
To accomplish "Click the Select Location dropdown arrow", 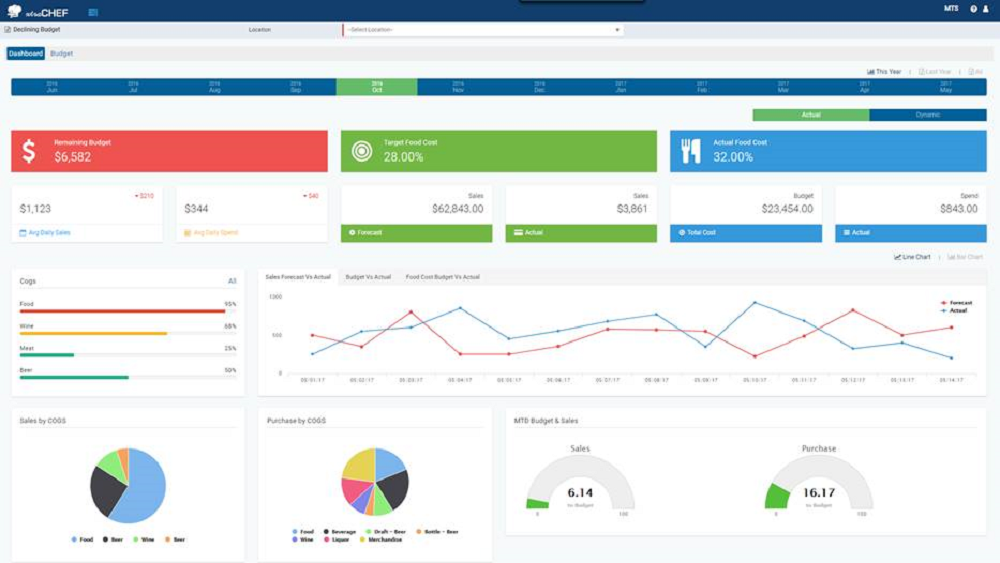I will tap(617, 30).
